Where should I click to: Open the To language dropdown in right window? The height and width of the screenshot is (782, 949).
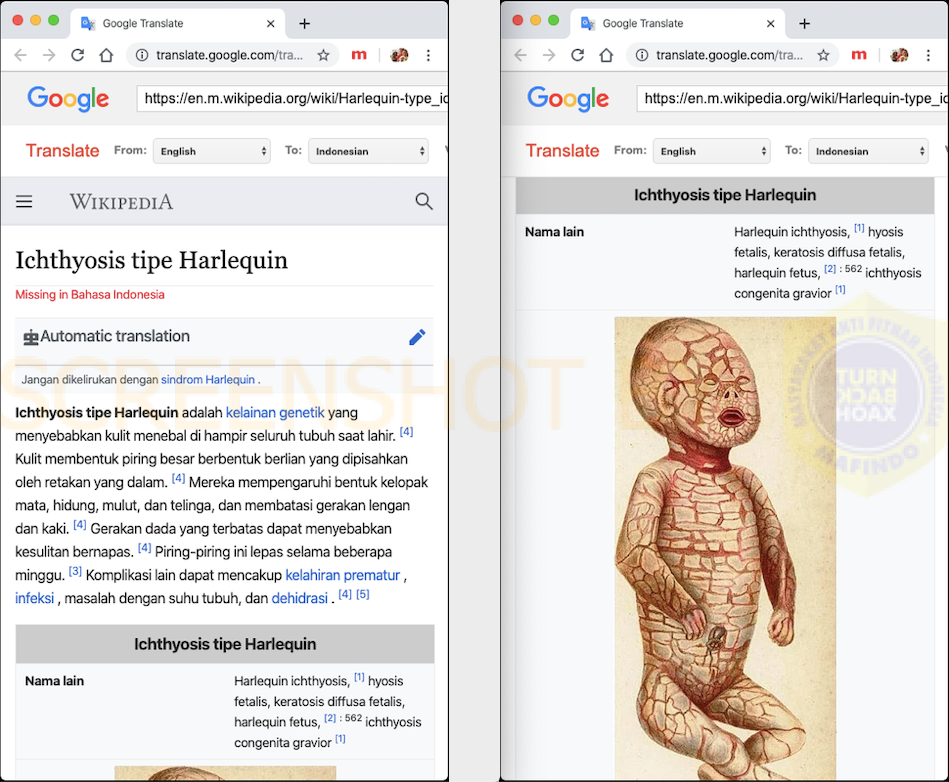[x=869, y=151]
